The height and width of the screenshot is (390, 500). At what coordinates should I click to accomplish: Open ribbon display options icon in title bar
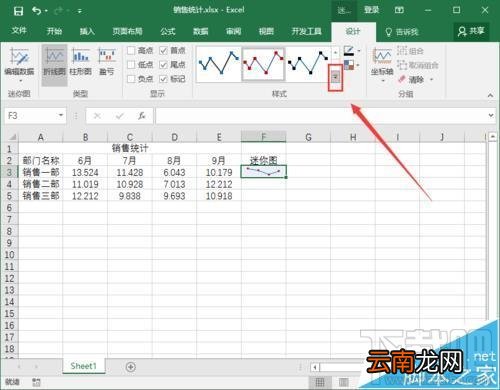click(399, 10)
